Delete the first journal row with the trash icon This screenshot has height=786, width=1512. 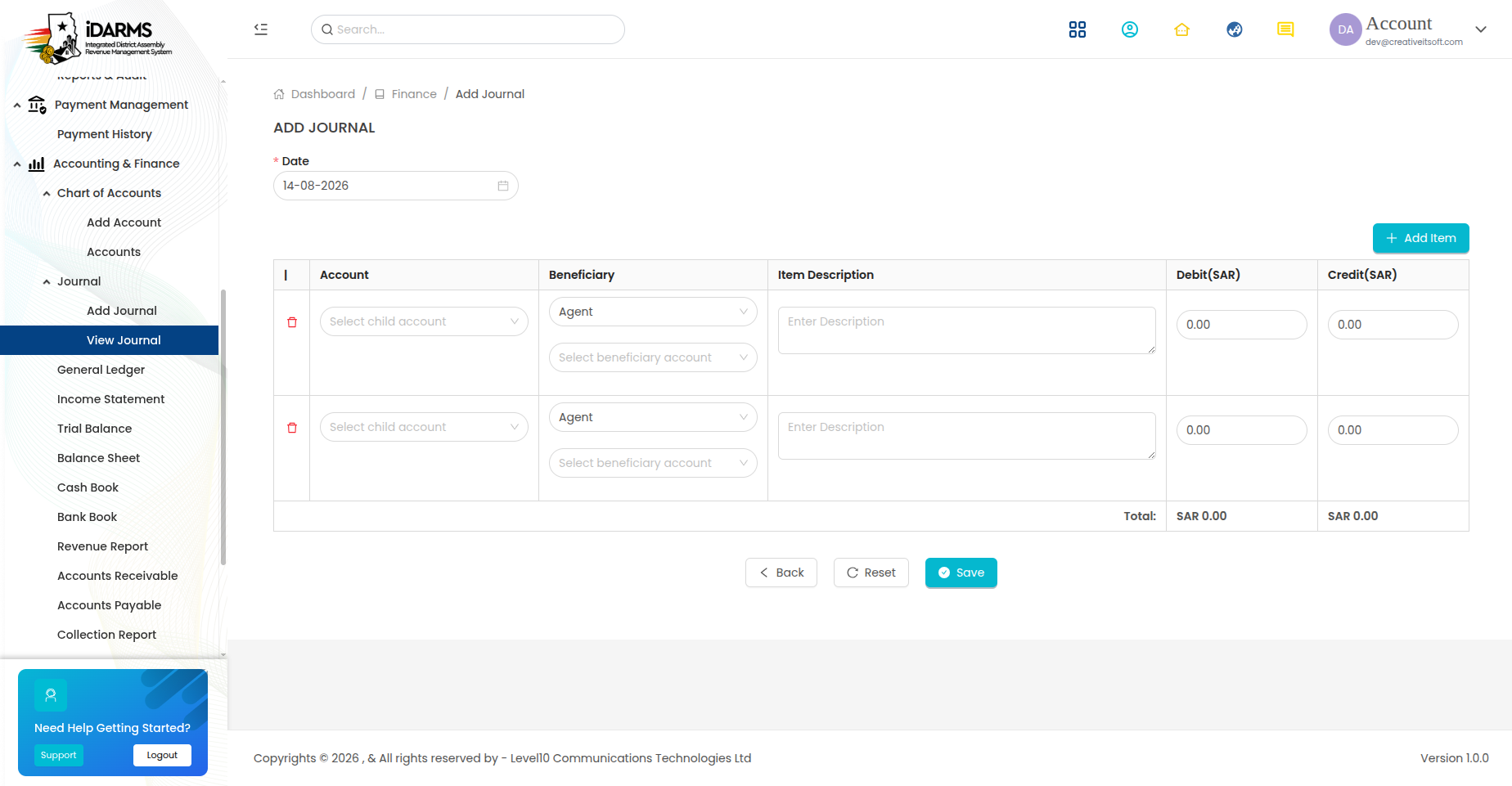click(x=292, y=322)
